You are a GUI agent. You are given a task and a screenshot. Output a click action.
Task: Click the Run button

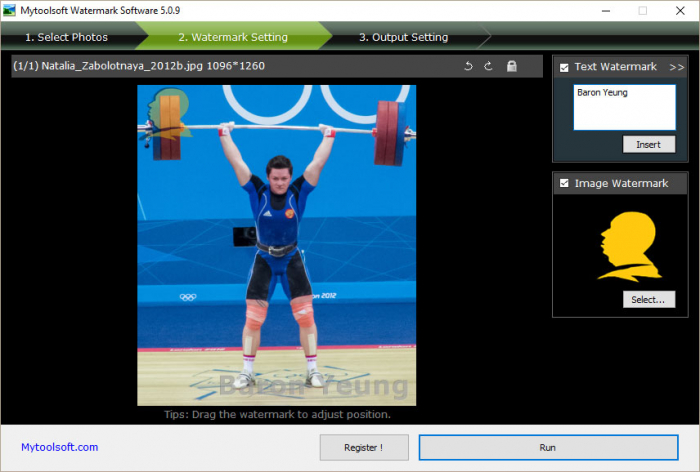[548, 447]
